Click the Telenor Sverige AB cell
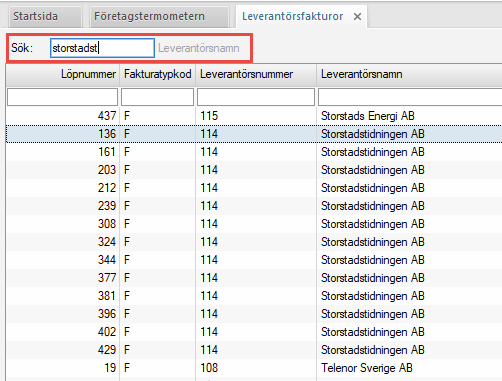Viewport: 502px width, 381px height. coord(409,368)
